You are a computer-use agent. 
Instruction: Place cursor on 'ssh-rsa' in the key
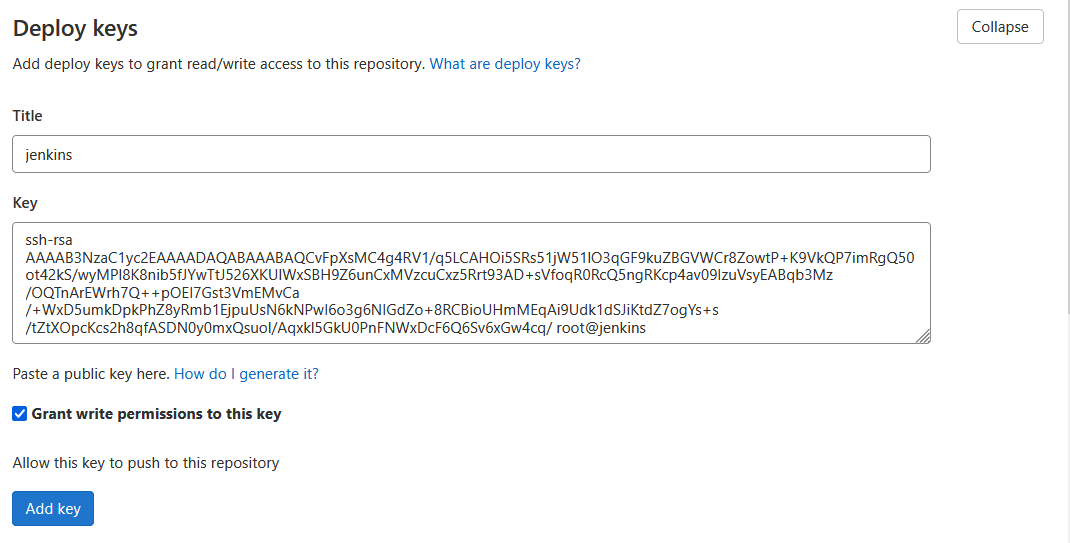coord(49,240)
